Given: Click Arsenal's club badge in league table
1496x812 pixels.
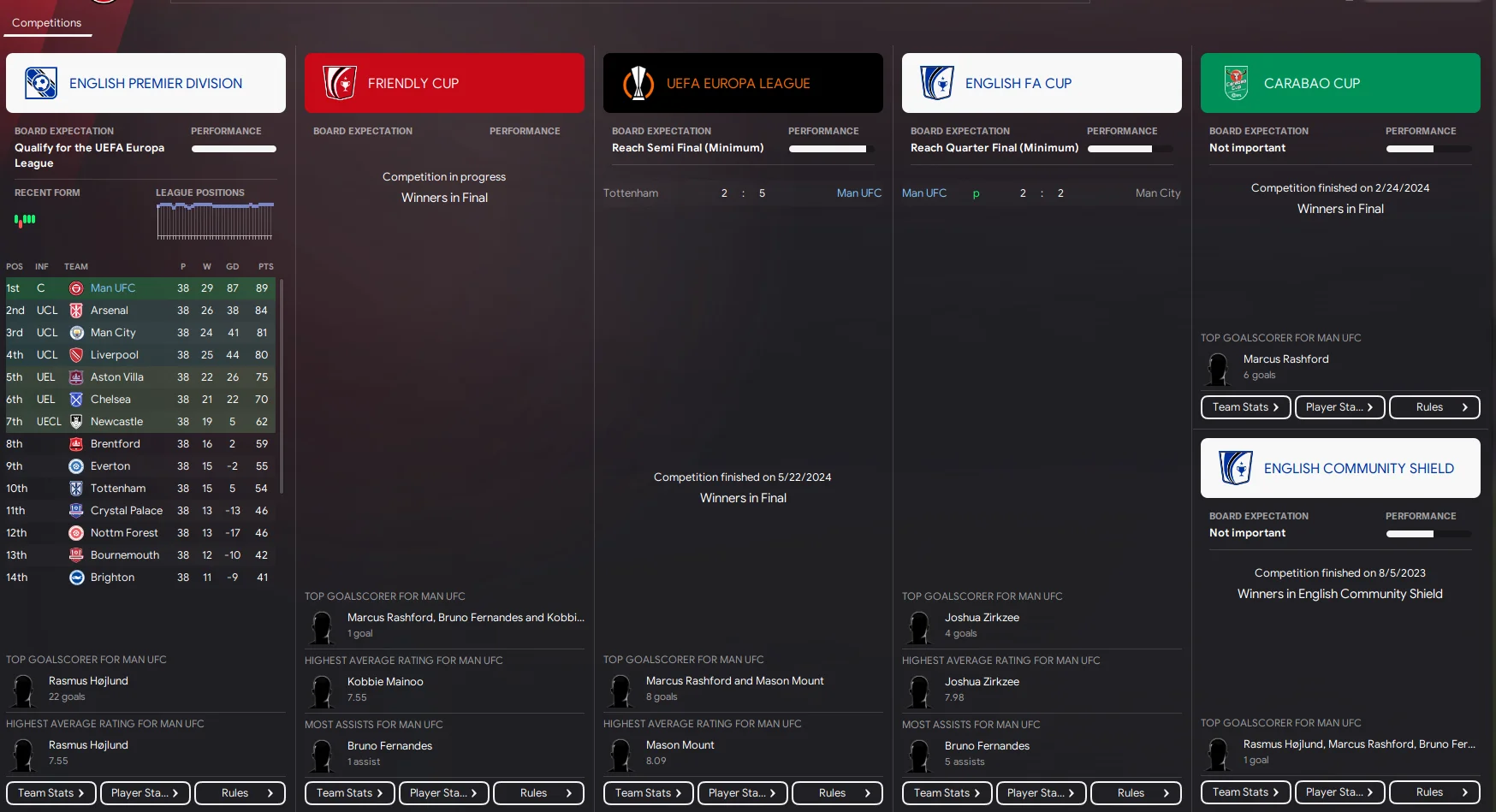Looking at the screenshot, I should click(76, 311).
